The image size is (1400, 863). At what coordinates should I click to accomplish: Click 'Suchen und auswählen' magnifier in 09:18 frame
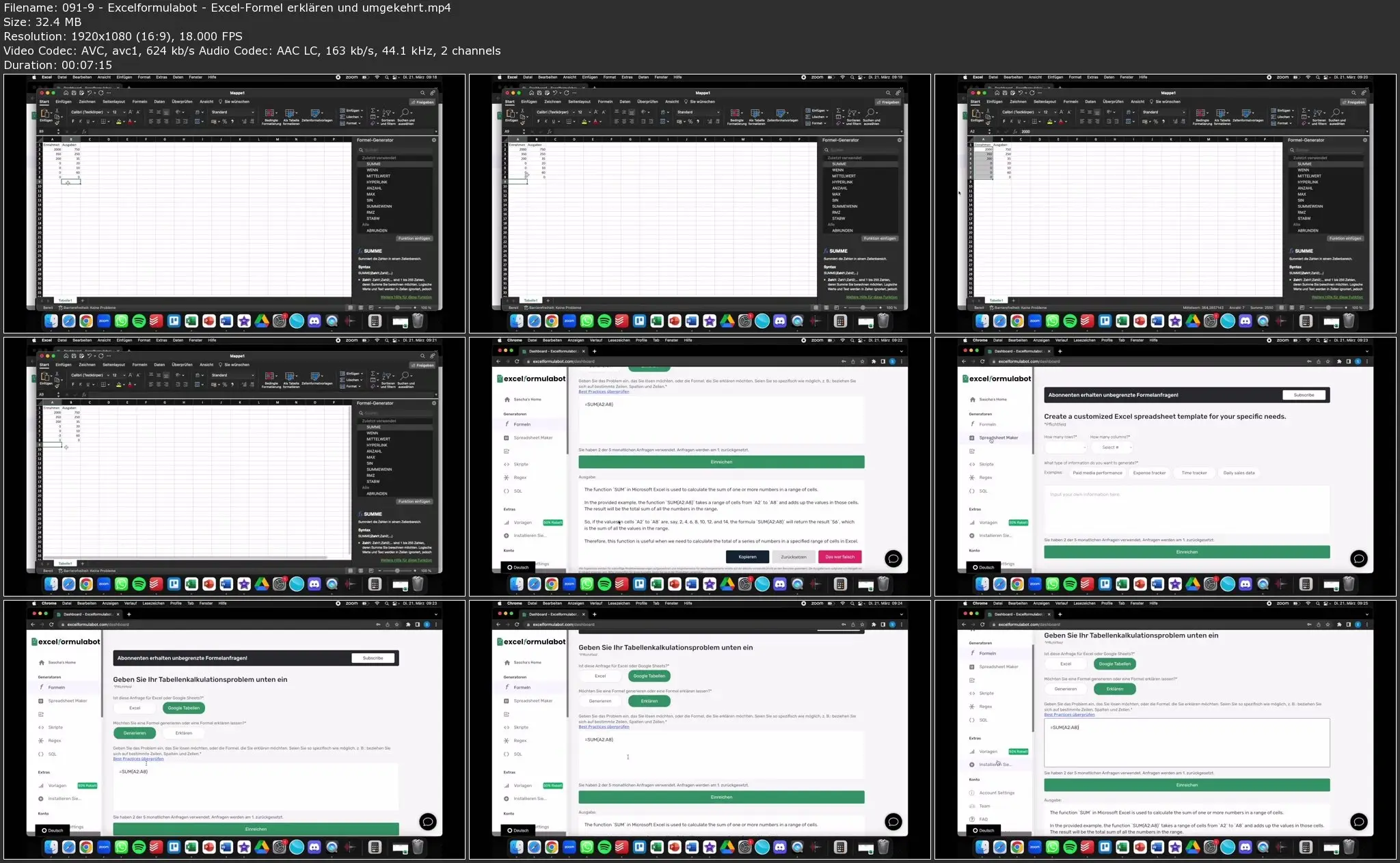point(406,116)
